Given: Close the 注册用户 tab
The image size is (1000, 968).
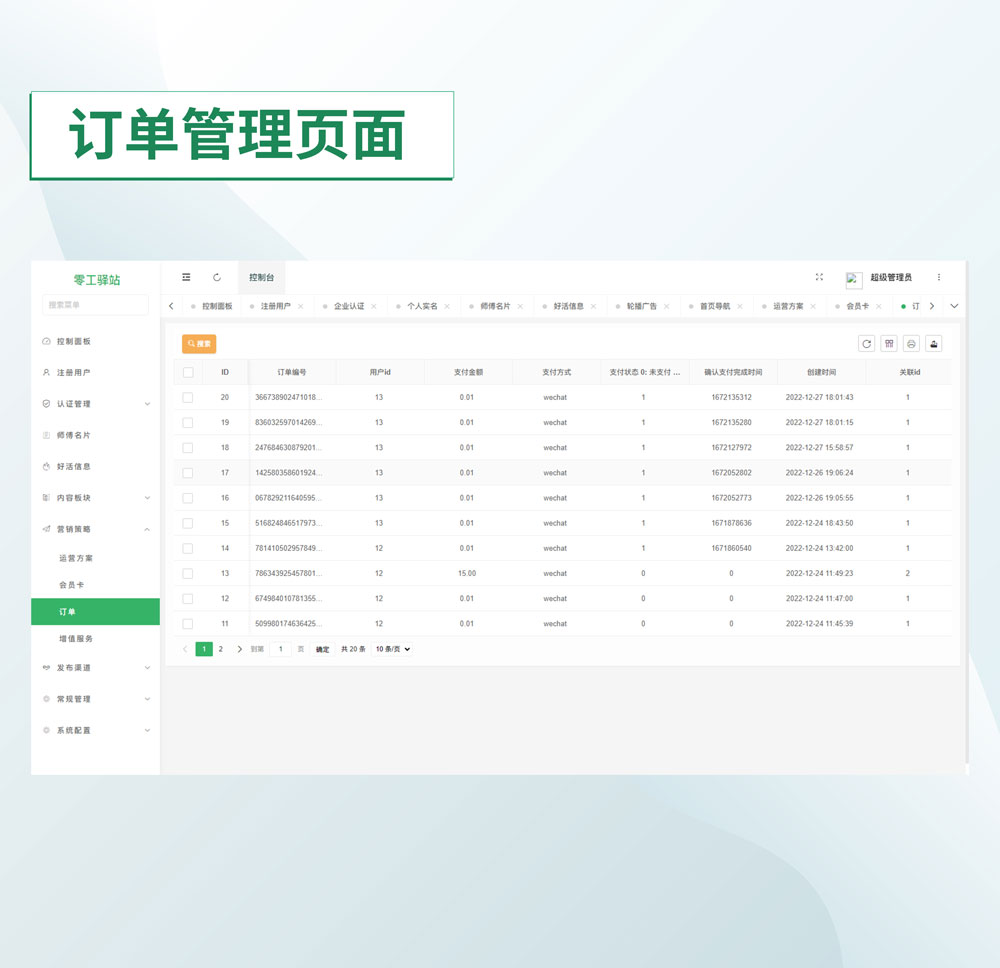Looking at the screenshot, I should point(301,306).
